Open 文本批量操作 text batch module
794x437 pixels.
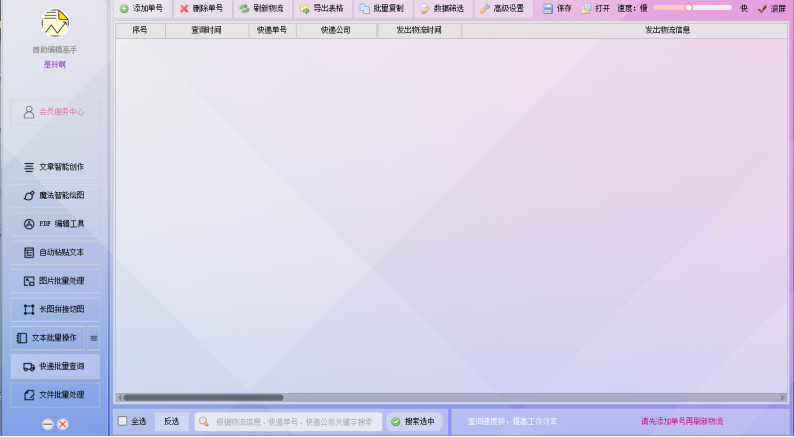48,338
